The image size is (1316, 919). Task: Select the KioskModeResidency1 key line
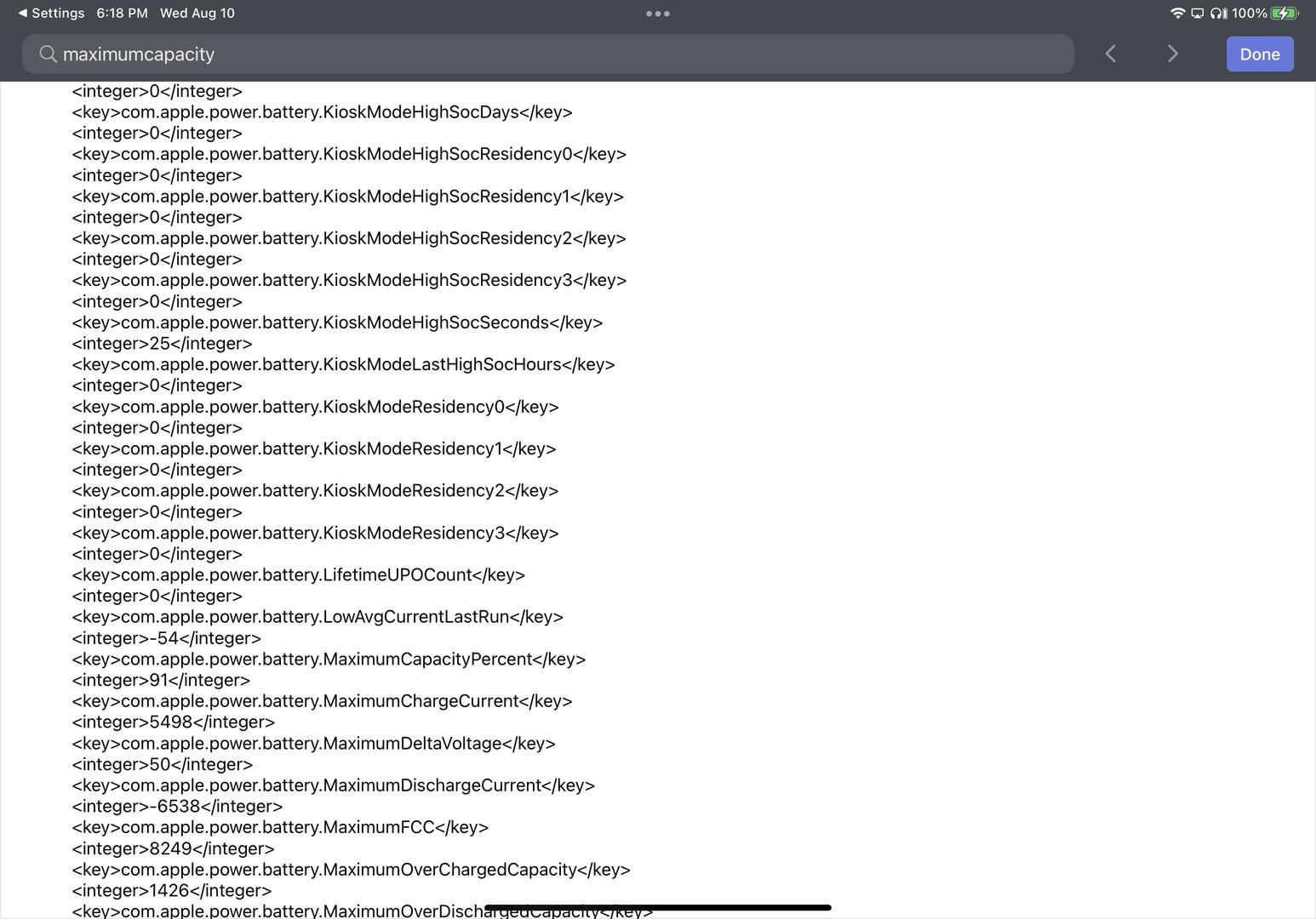[314, 449]
